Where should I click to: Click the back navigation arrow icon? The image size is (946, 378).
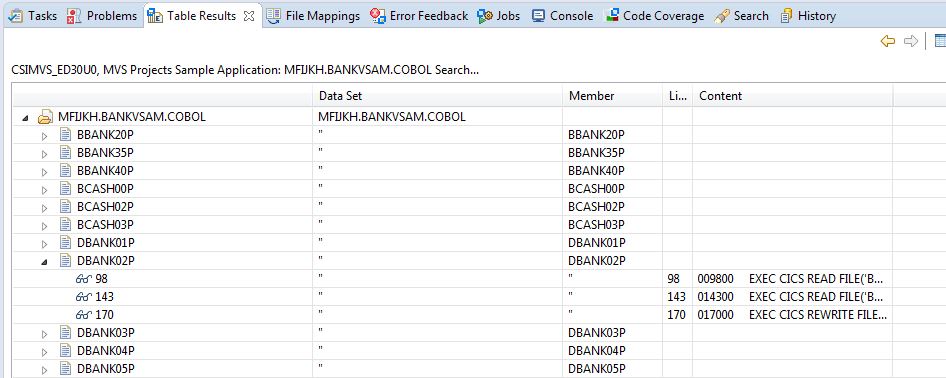tap(887, 41)
